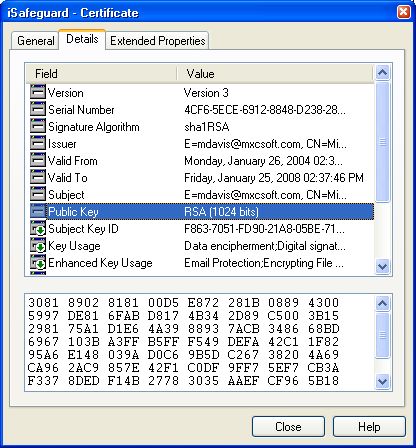Click the Key Usage extension icon
The width and height of the screenshot is (416, 448).
click(38, 246)
